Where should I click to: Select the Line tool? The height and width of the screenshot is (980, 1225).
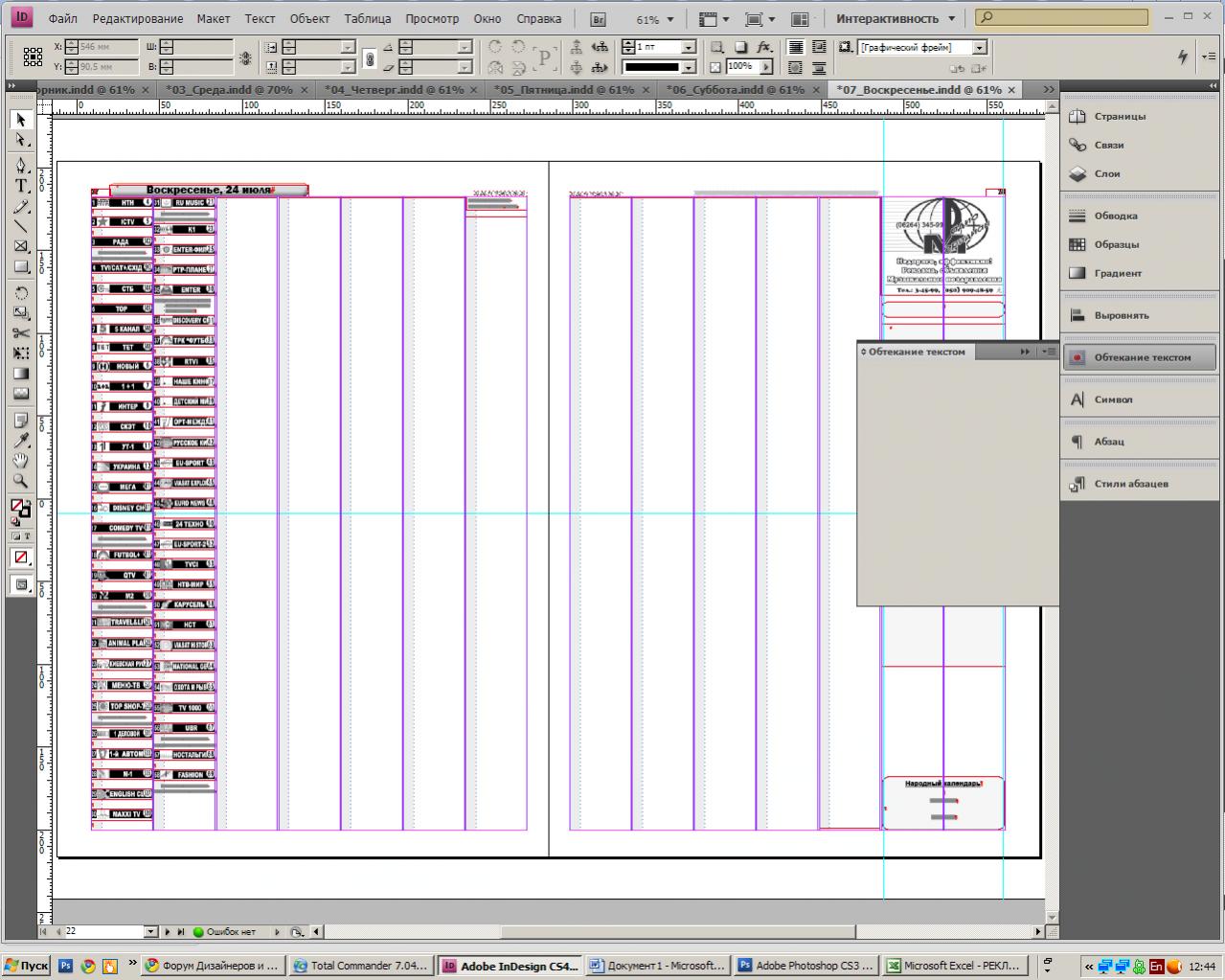[21, 226]
